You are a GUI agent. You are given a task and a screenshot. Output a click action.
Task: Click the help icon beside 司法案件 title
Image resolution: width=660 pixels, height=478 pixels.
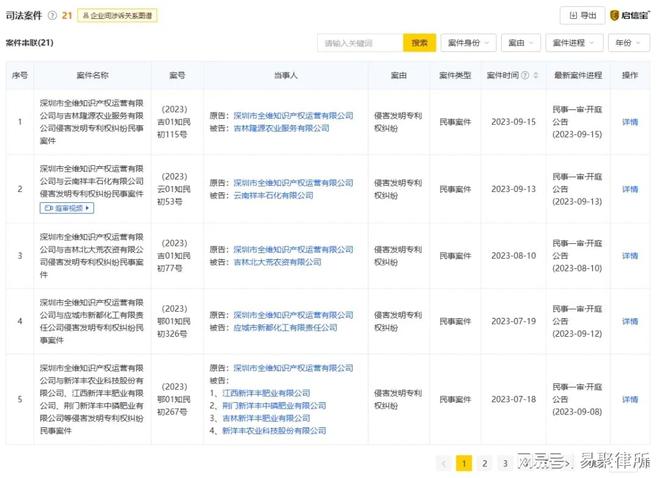[52, 16]
